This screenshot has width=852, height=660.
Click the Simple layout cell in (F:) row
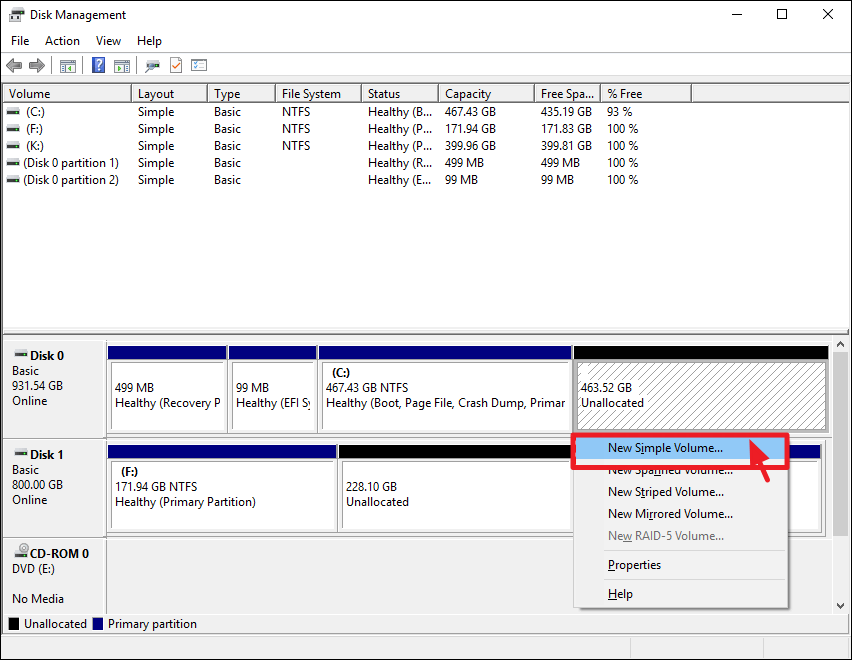tap(156, 129)
